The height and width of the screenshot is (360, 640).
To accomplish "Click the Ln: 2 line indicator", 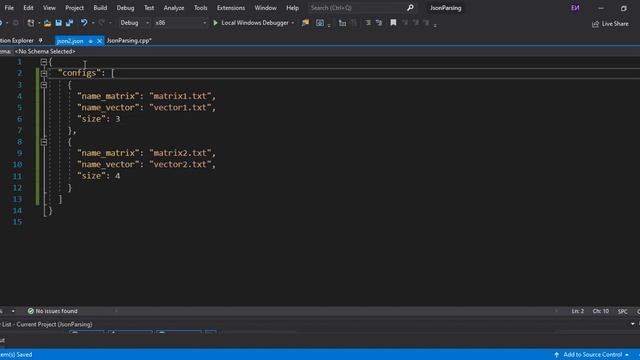I will coord(578,311).
